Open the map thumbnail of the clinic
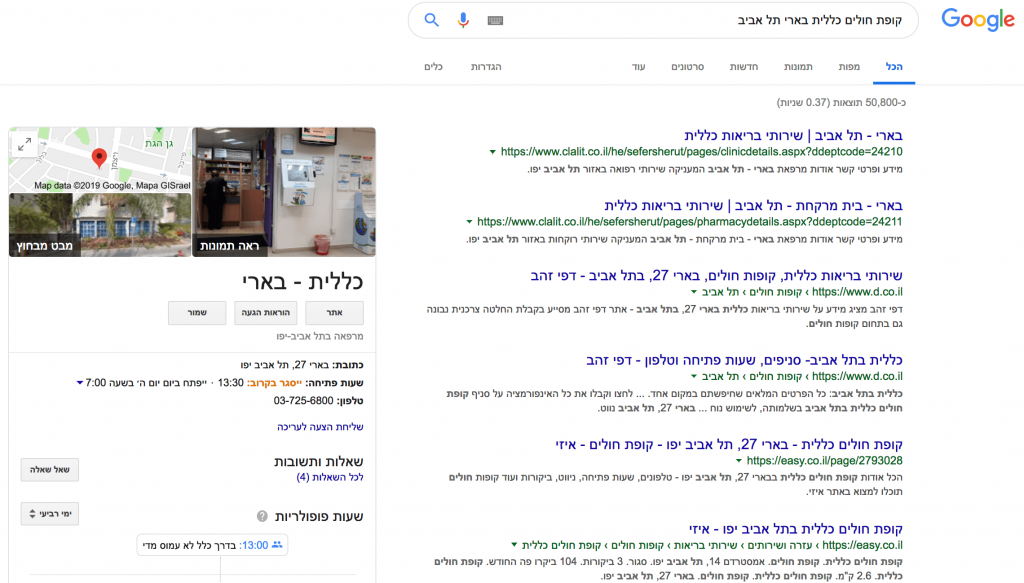Screen dimensions: 1024x583 coord(100,159)
